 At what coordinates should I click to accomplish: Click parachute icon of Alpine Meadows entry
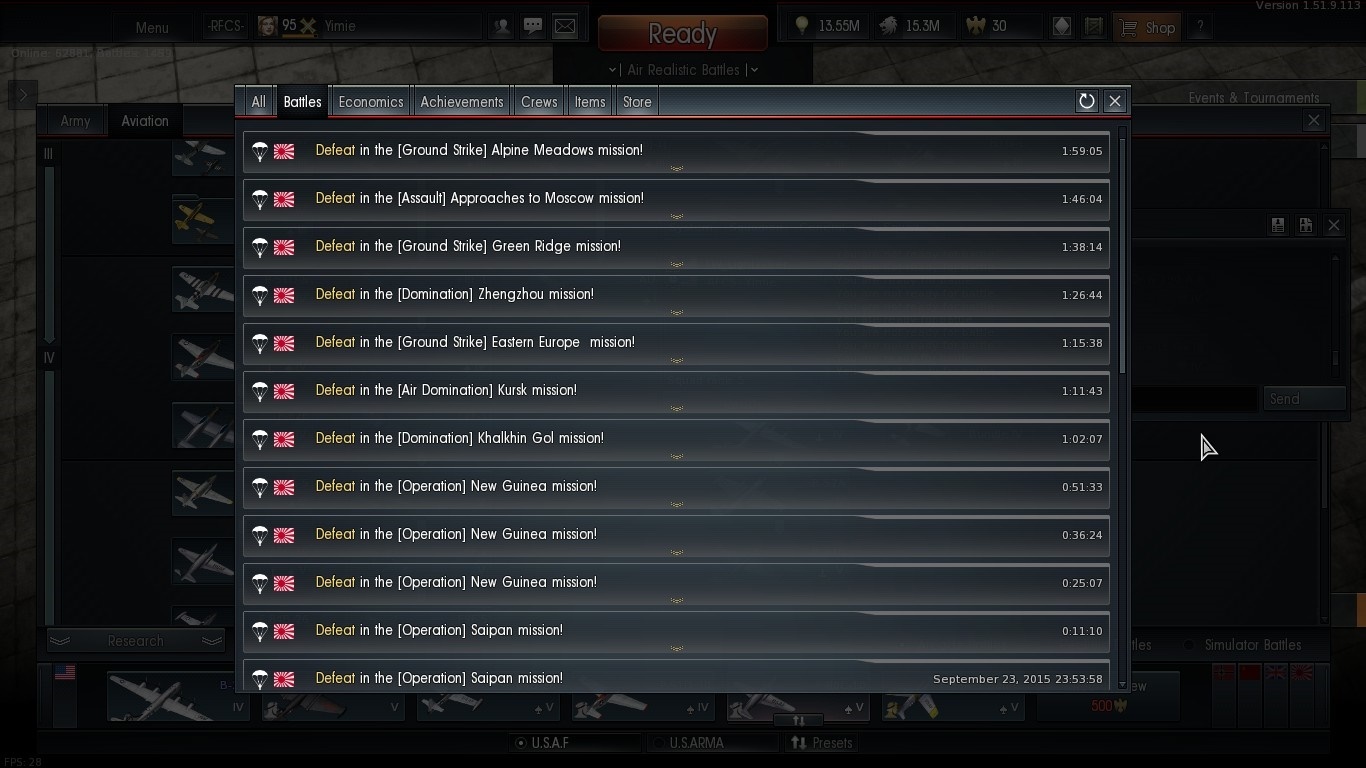pyautogui.click(x=260, y=151)
